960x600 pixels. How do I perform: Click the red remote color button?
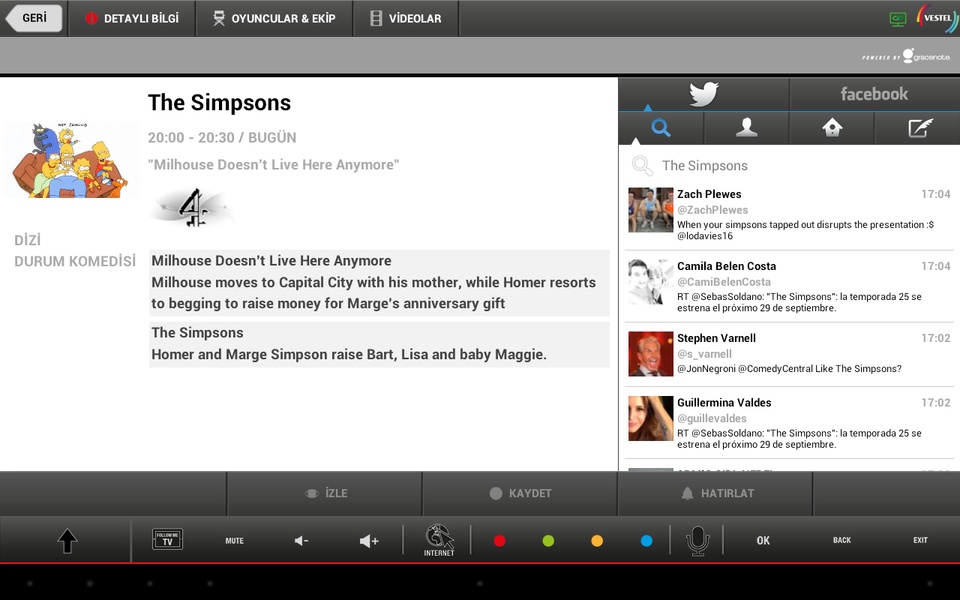pyautogui.click(x=500, y=541)
